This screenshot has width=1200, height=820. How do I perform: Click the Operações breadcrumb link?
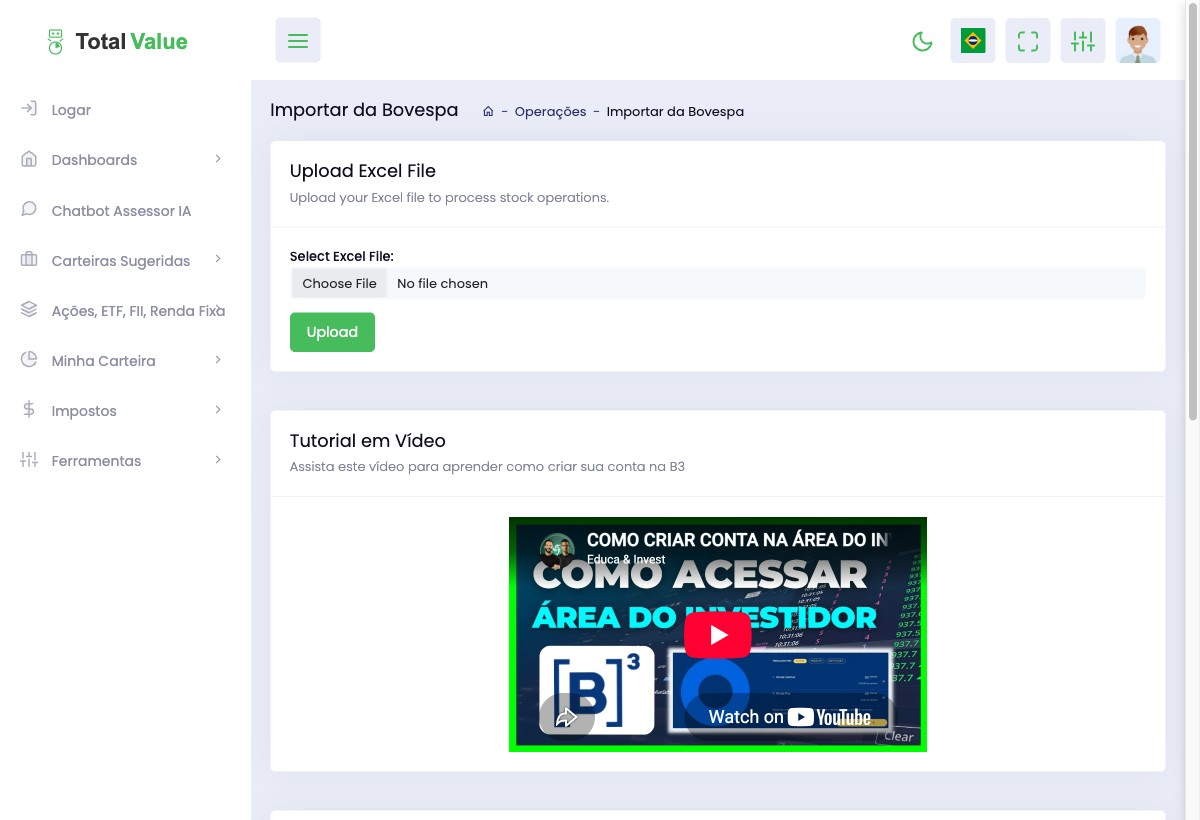[550, 111]
